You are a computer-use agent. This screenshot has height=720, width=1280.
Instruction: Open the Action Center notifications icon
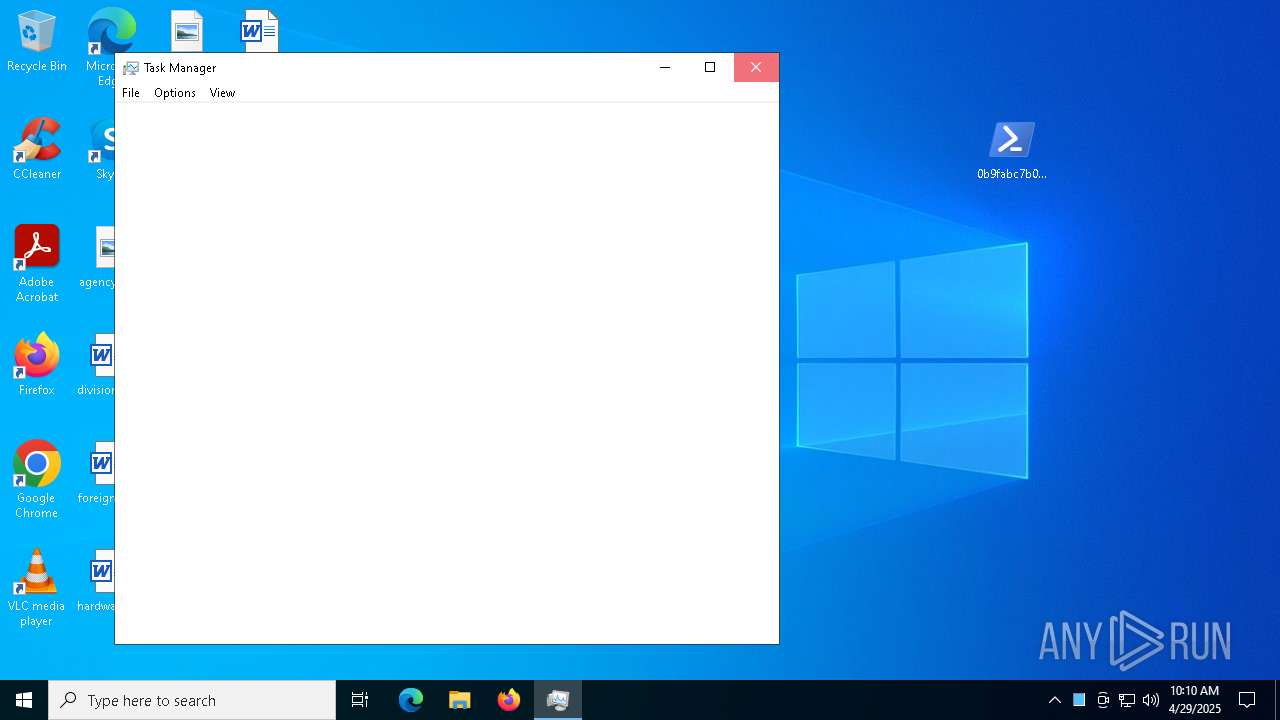1247,700
